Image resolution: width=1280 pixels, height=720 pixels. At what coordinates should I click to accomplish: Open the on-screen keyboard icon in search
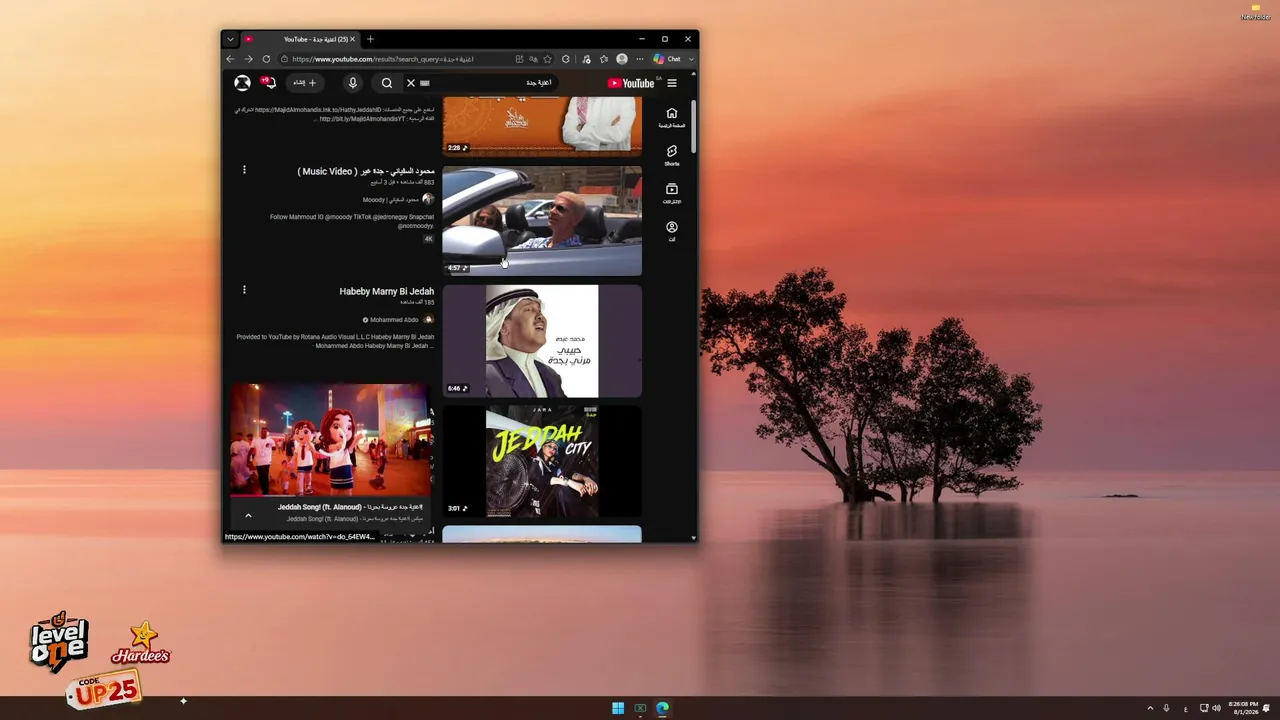(425, 83)
